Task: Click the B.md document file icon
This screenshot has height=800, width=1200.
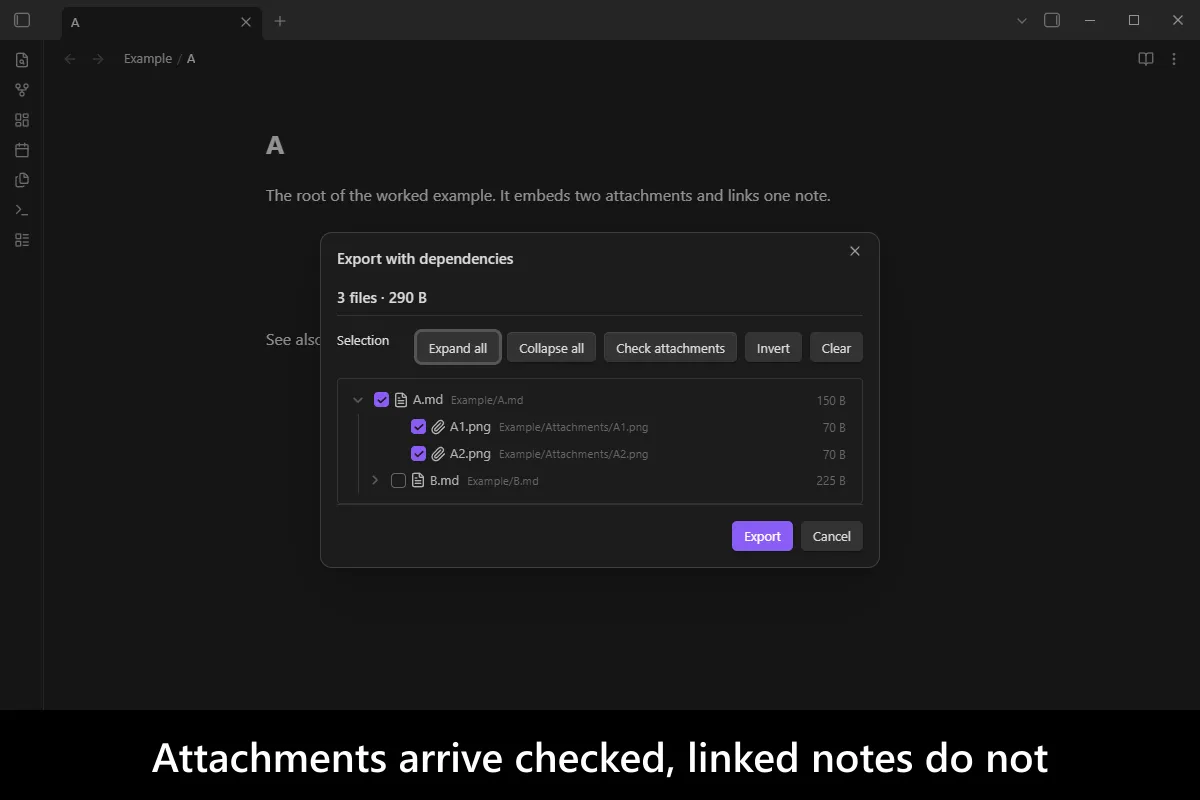Action: [418, 481]
